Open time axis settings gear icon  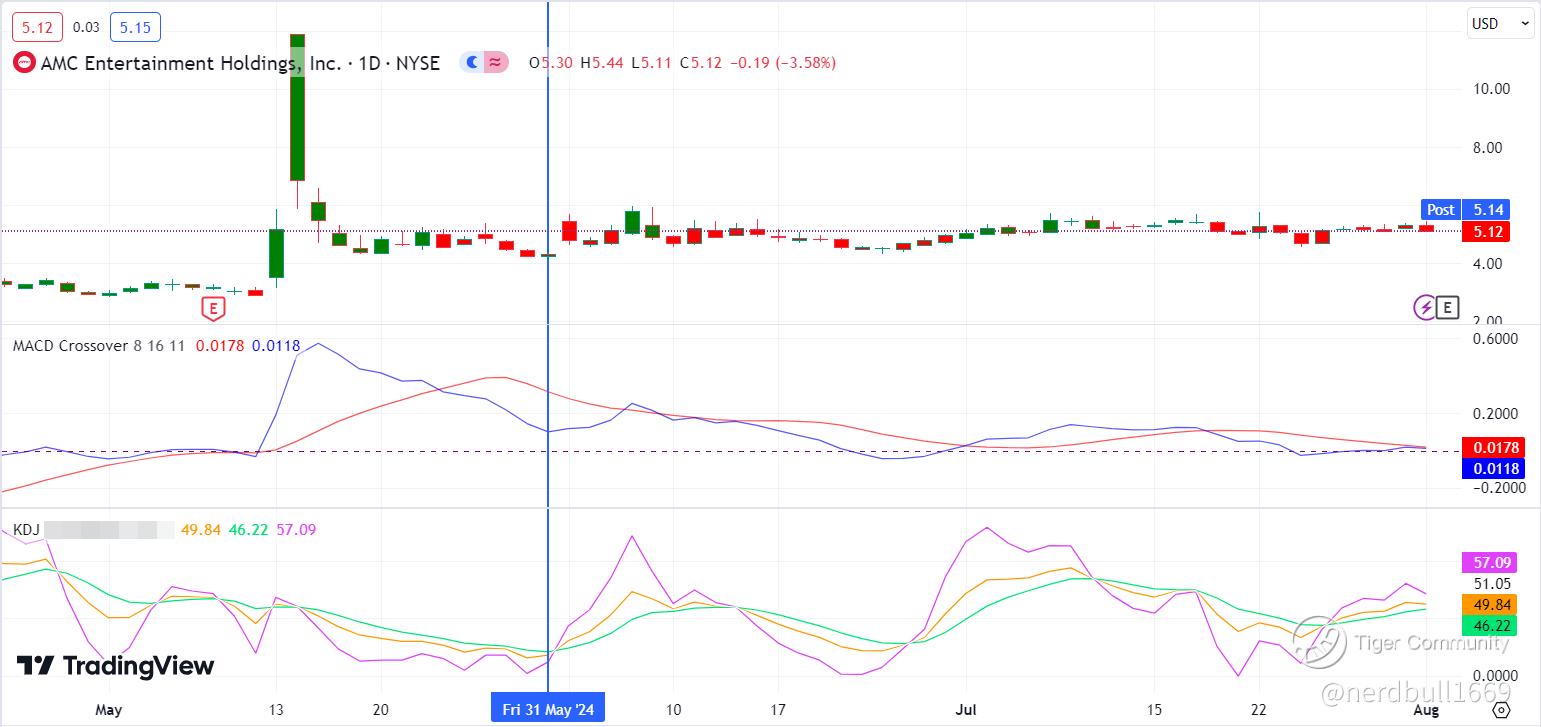[x=1500, y=709]
